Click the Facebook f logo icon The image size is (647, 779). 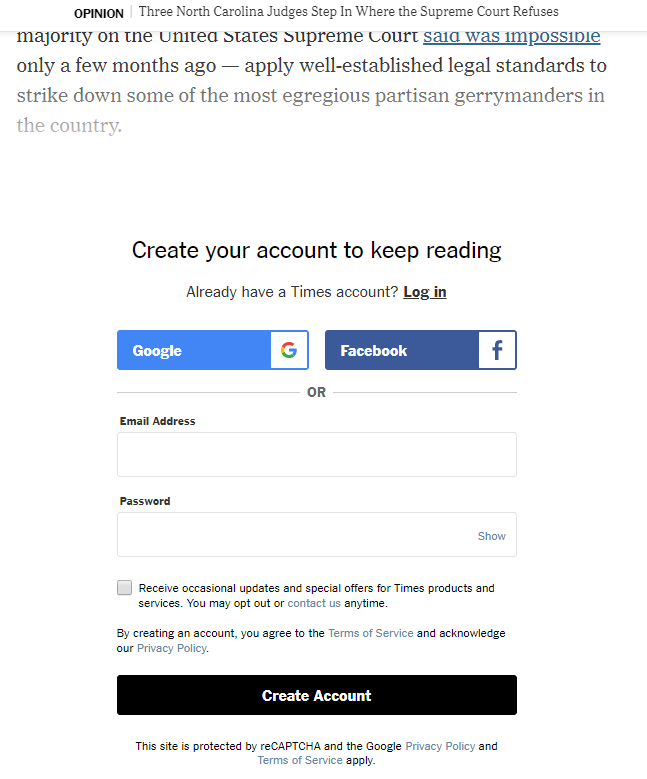pos(497,350)
